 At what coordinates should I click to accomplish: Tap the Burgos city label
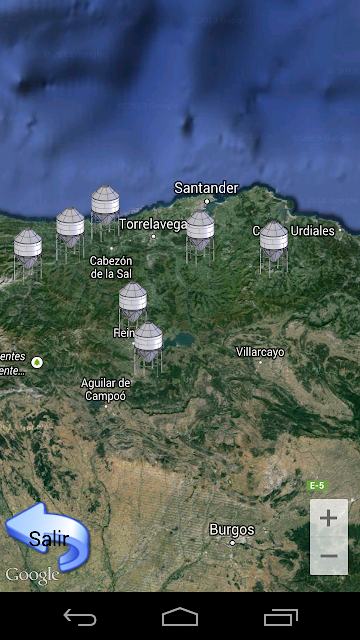pos(232,530)
